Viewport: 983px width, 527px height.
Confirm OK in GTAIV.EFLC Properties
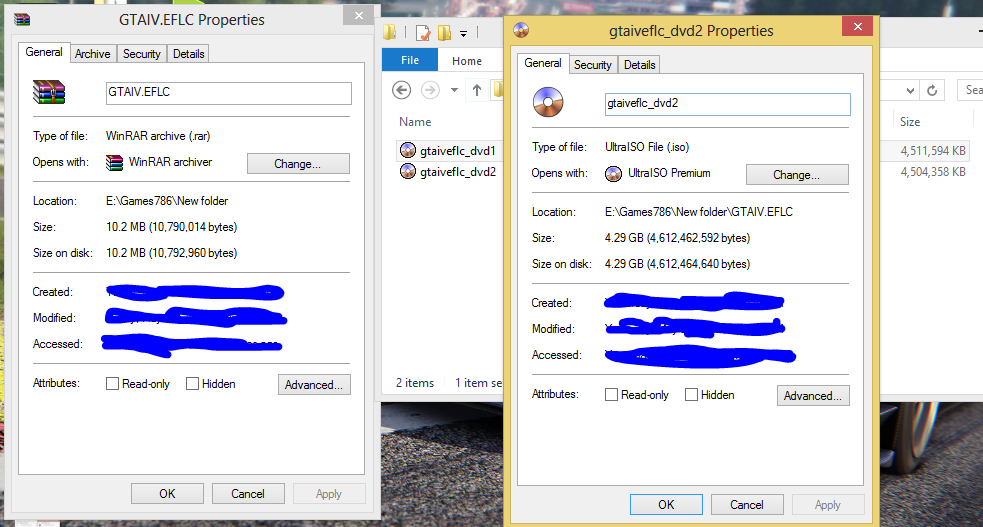(x=167, y=494)
